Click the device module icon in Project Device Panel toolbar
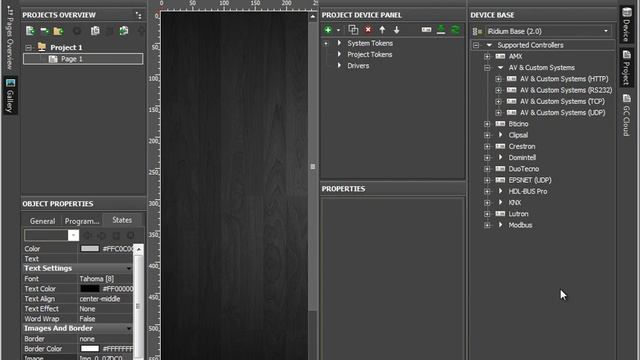Image resolution: width=640 pixels, height=360 pixels. pos(426,29)
